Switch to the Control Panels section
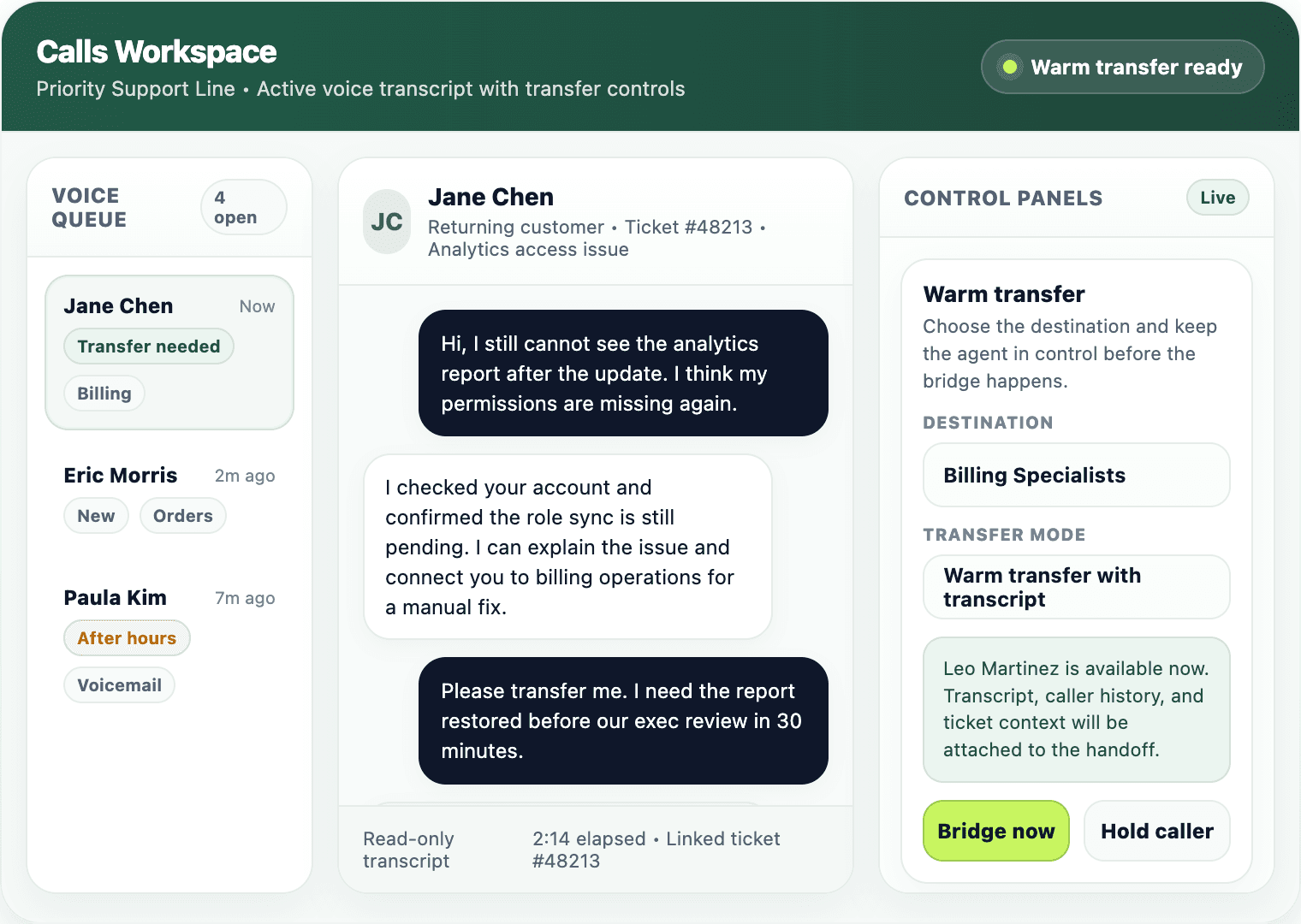The width and height of the screenshot is (1301, 924). click(x=1003, y=198)
